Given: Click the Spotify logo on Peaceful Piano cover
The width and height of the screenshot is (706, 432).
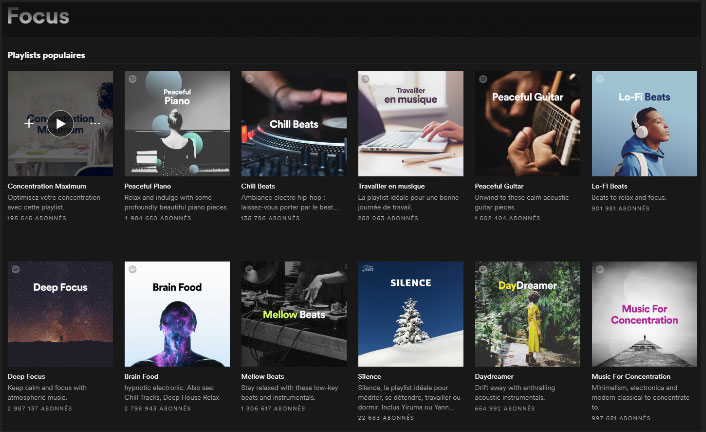Looking at the screenshot, I should pyautogui.click(x=132, y=79).
